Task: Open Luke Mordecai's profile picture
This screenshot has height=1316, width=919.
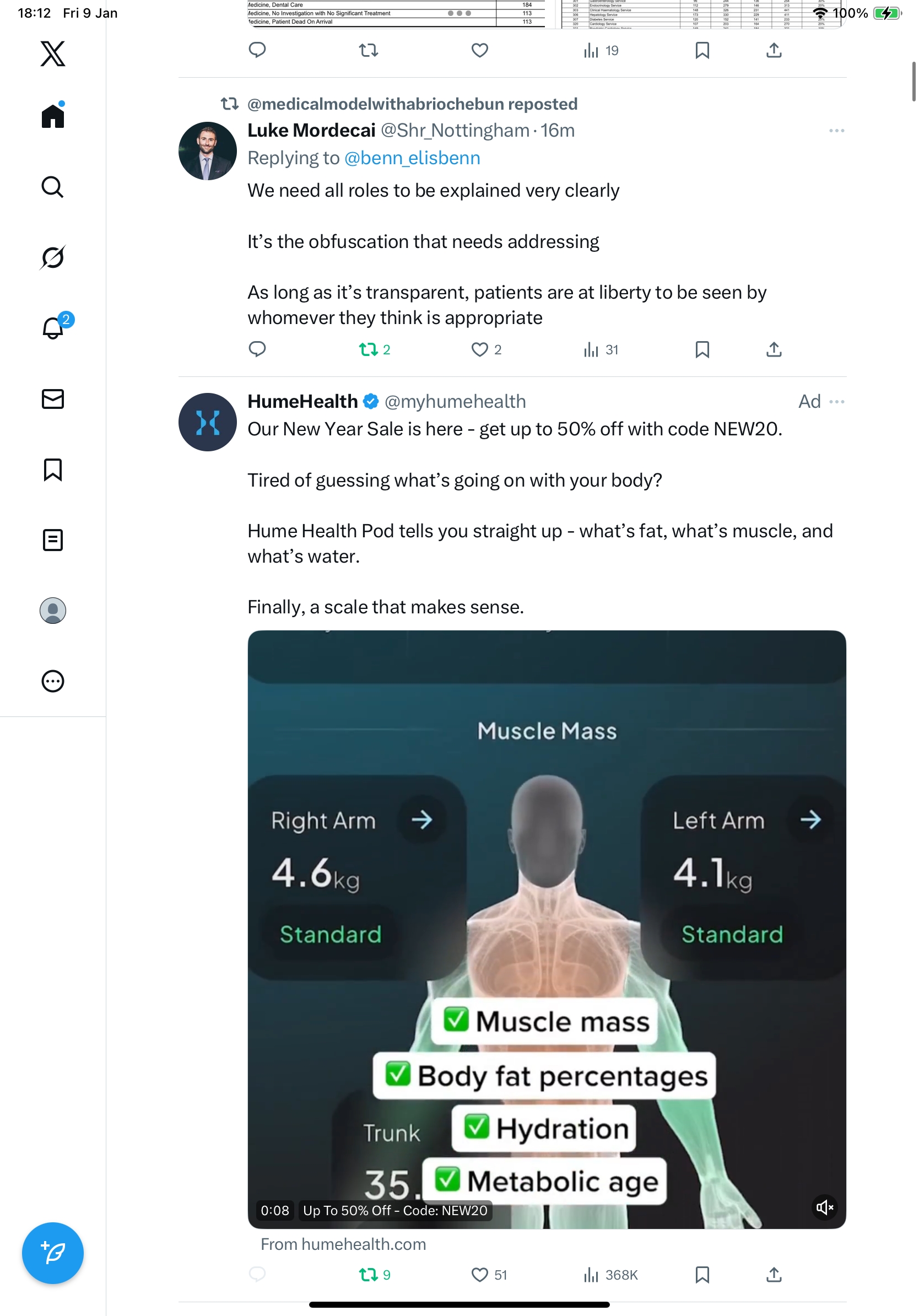Action: click(207, 151)
